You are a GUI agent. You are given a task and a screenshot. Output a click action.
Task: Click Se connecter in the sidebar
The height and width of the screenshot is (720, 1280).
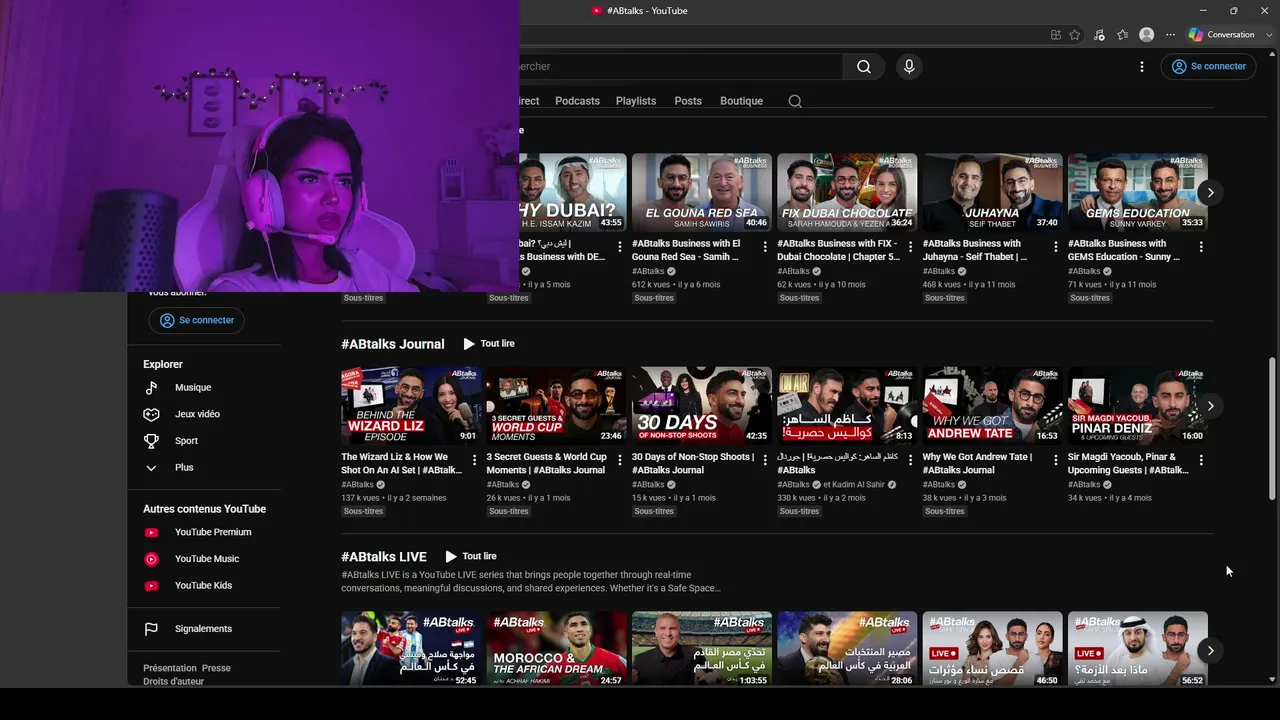tap(197, 321)
